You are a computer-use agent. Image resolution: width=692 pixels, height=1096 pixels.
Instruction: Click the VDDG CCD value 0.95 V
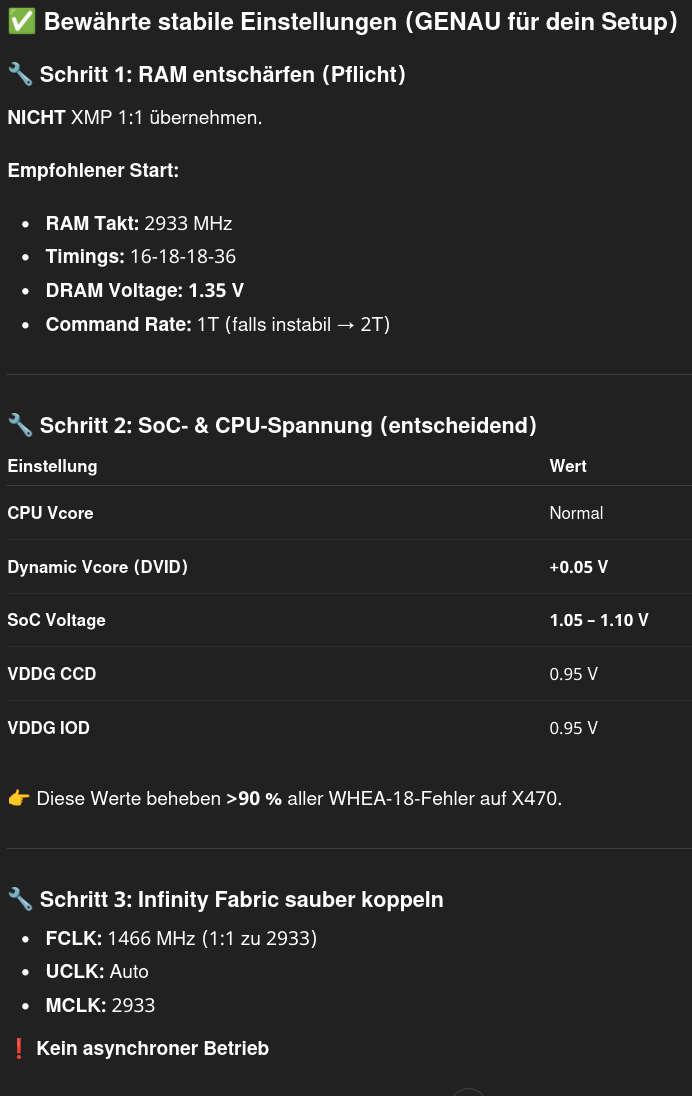[x=574, y=674]
